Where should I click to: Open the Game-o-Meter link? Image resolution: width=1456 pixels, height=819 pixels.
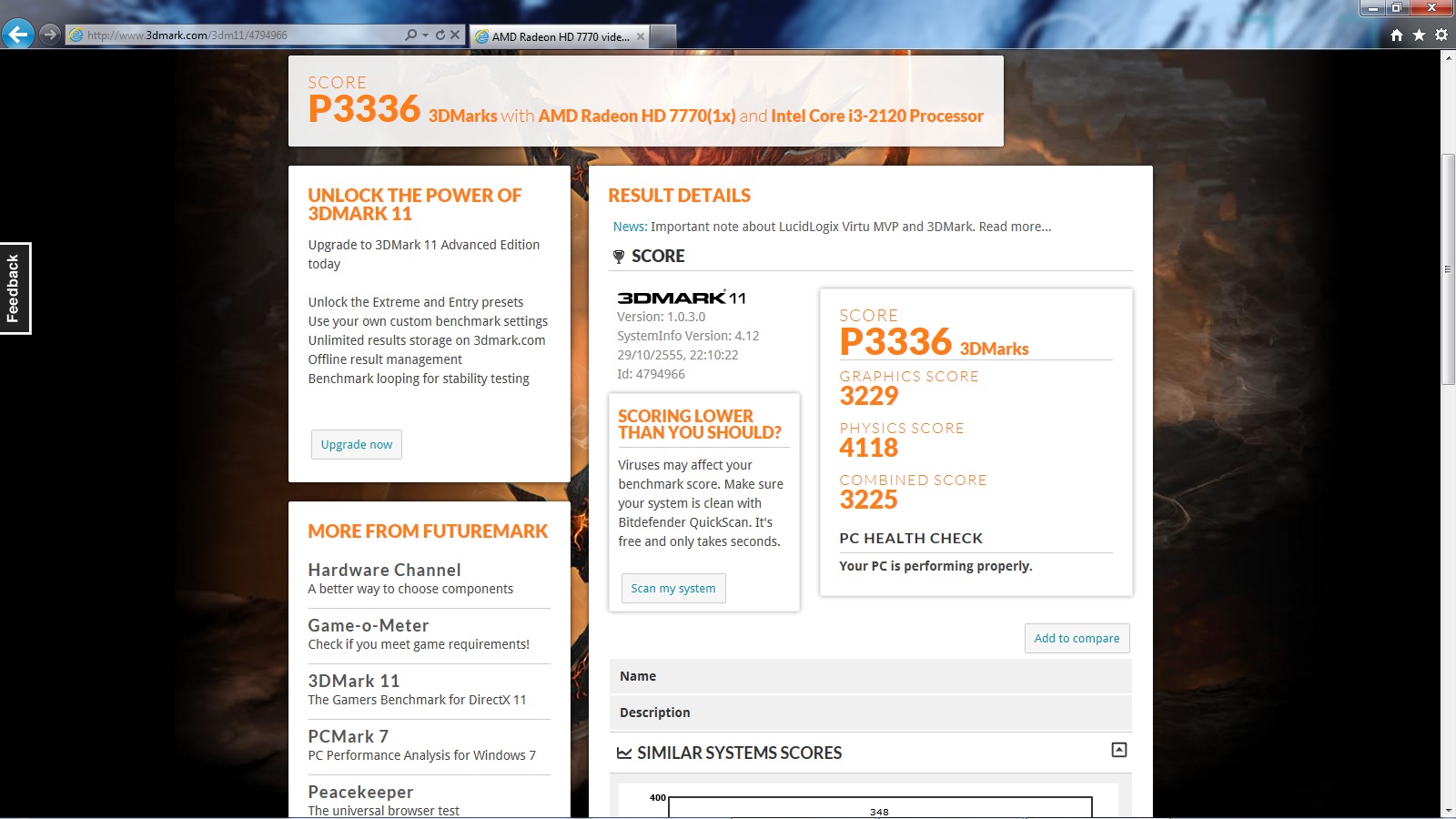369,625
